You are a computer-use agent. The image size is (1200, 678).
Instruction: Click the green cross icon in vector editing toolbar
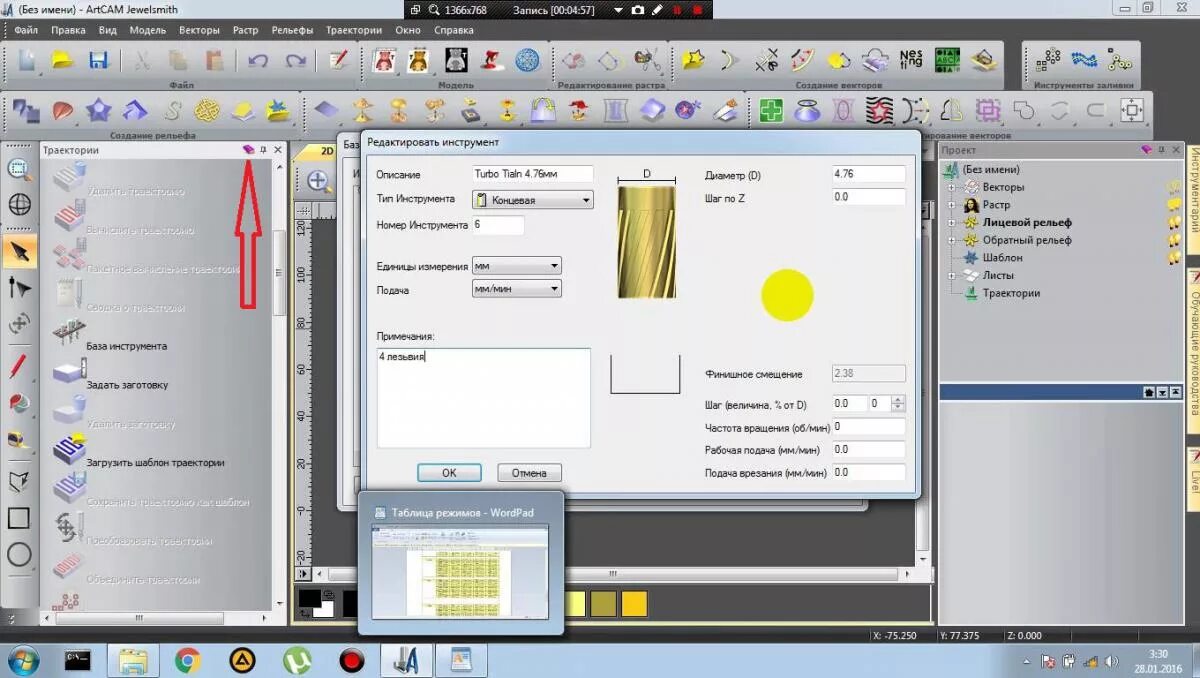click(x=770, y=110)
